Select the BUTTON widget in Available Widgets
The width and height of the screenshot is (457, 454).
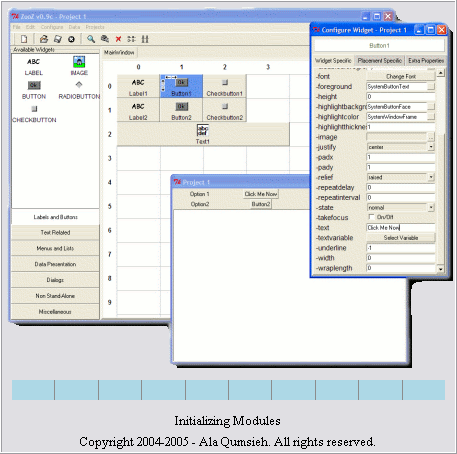34,90
